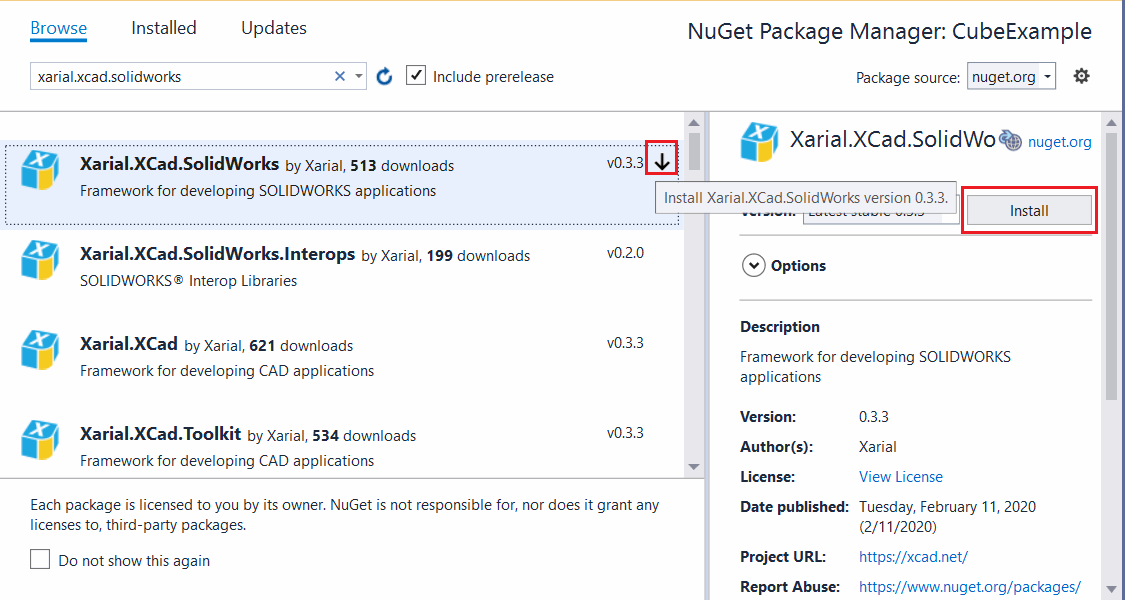
Task: Open the nuget.org link
Action: click(1060, 142)
